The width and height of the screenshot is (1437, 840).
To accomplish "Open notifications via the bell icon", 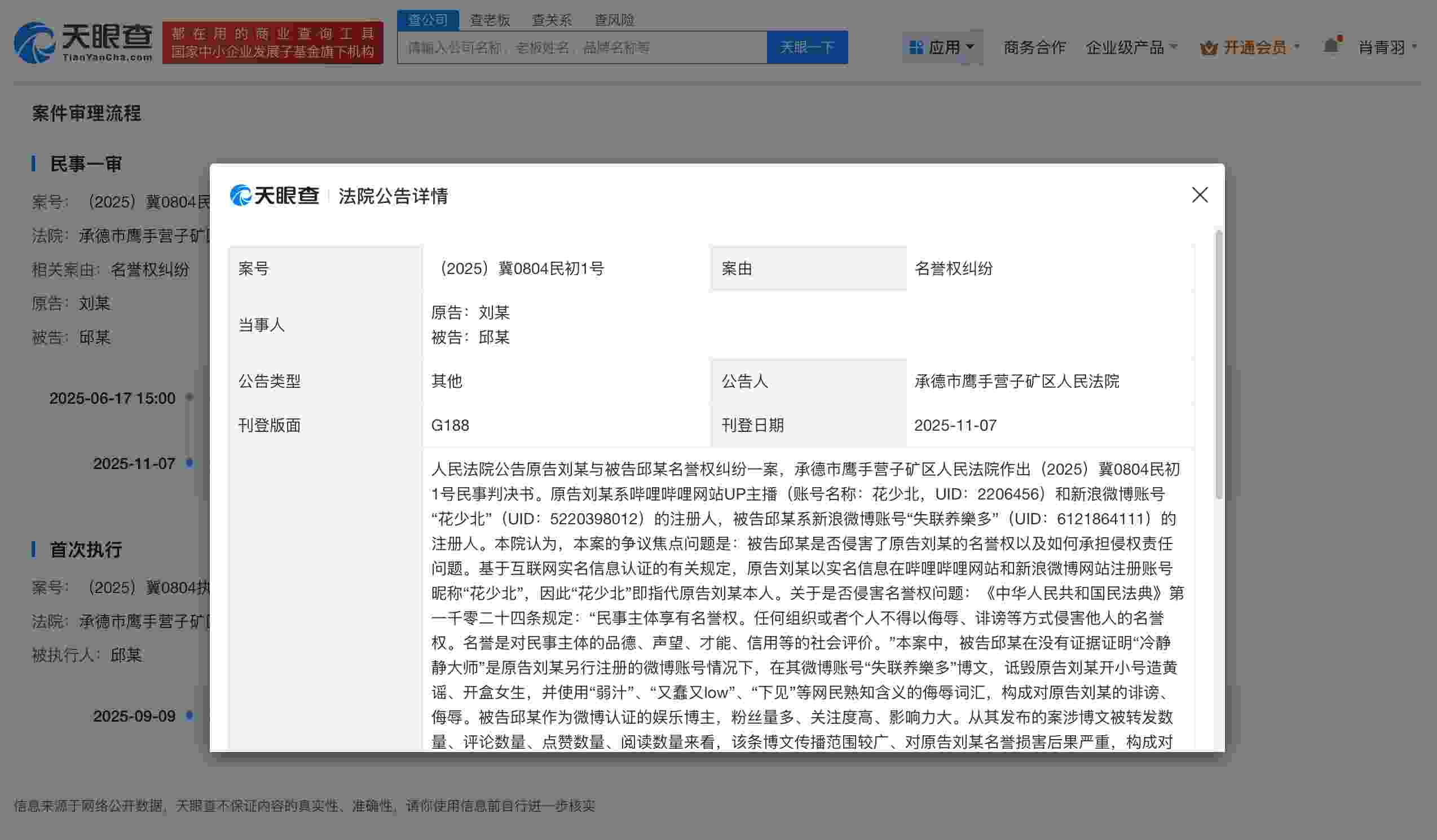I will (x=1332, y=47).
